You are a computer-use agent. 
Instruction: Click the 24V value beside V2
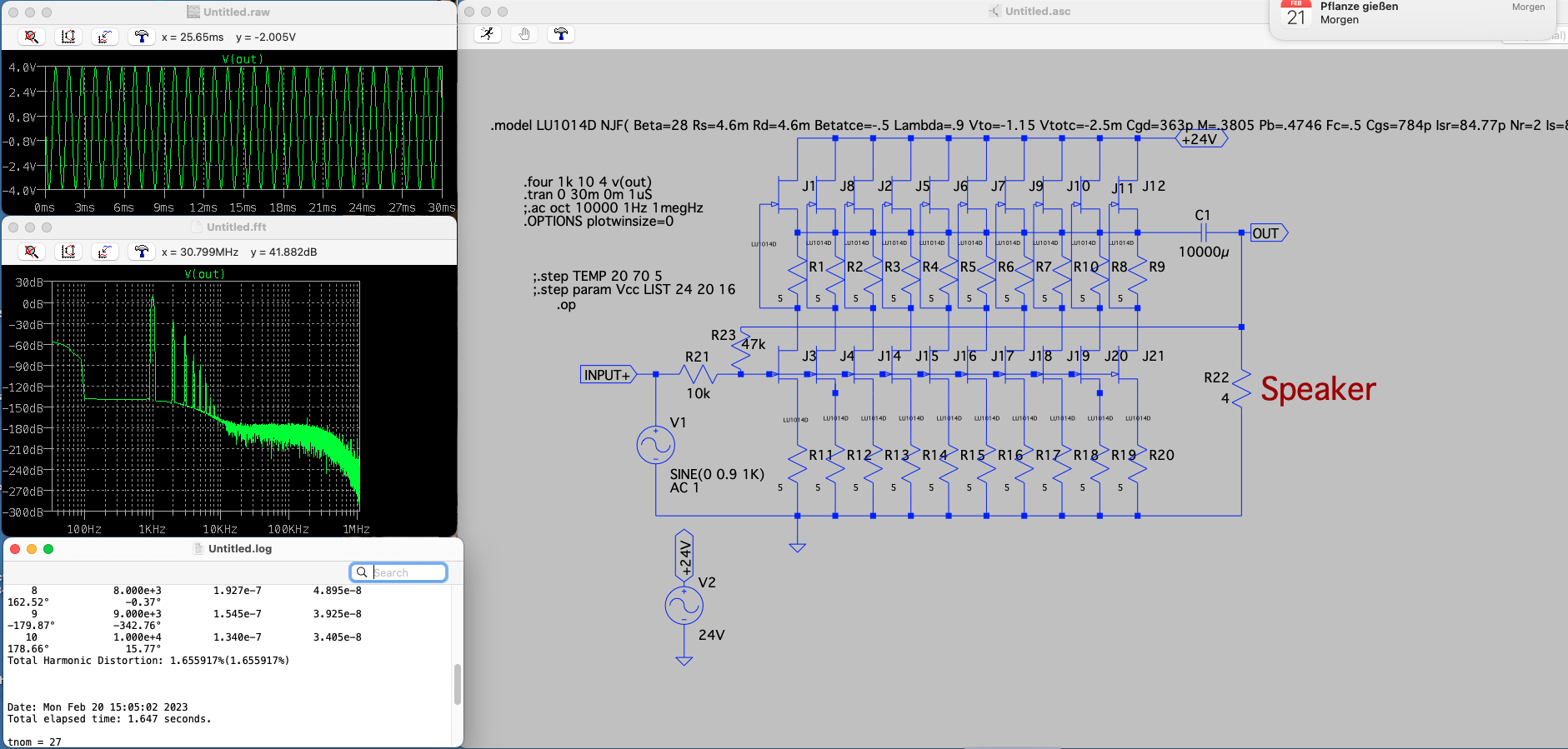tap(711, 635)
